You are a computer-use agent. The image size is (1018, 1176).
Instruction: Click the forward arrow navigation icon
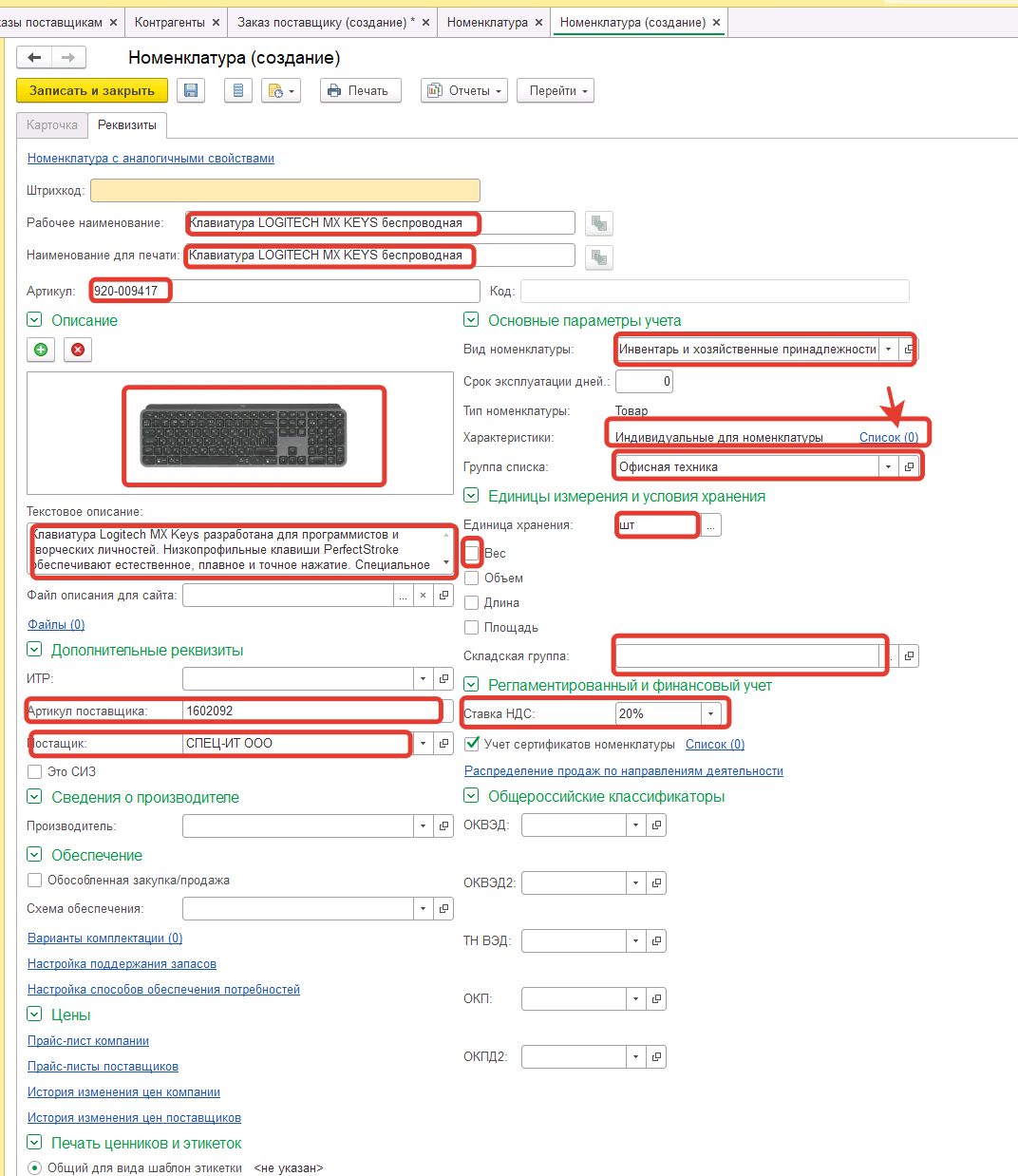(68, 58)
